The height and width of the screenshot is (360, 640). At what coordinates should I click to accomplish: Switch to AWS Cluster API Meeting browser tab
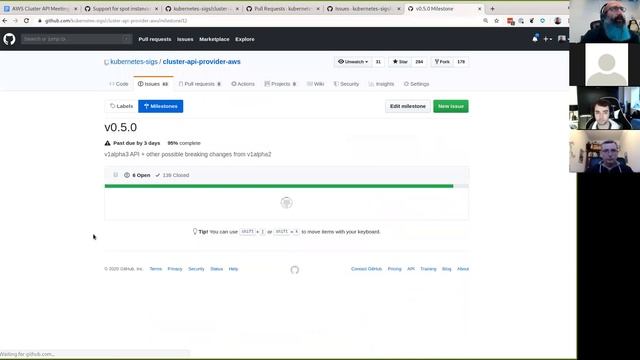point(40,9)
